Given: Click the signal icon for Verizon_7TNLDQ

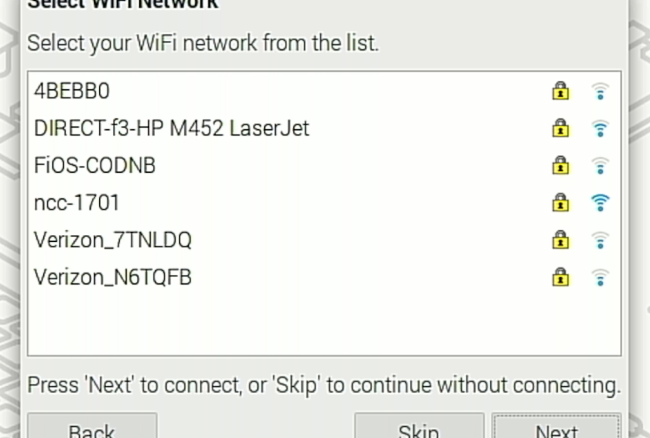Looking at the screenshot, I should (600, 240).
